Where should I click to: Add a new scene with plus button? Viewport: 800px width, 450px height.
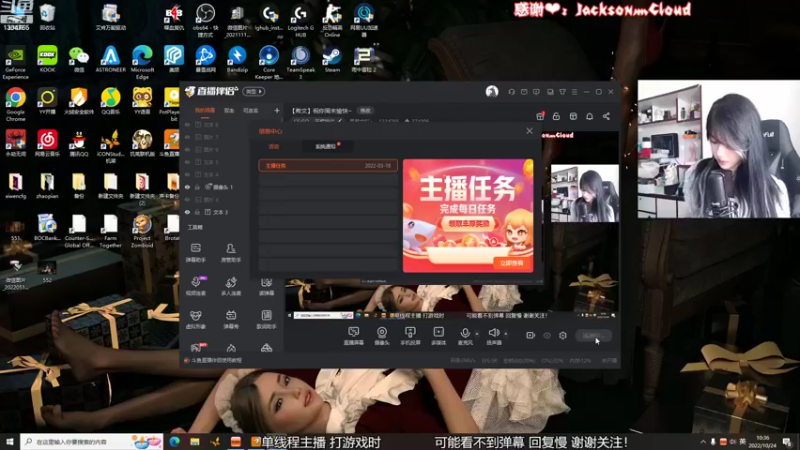click(277, 110)
